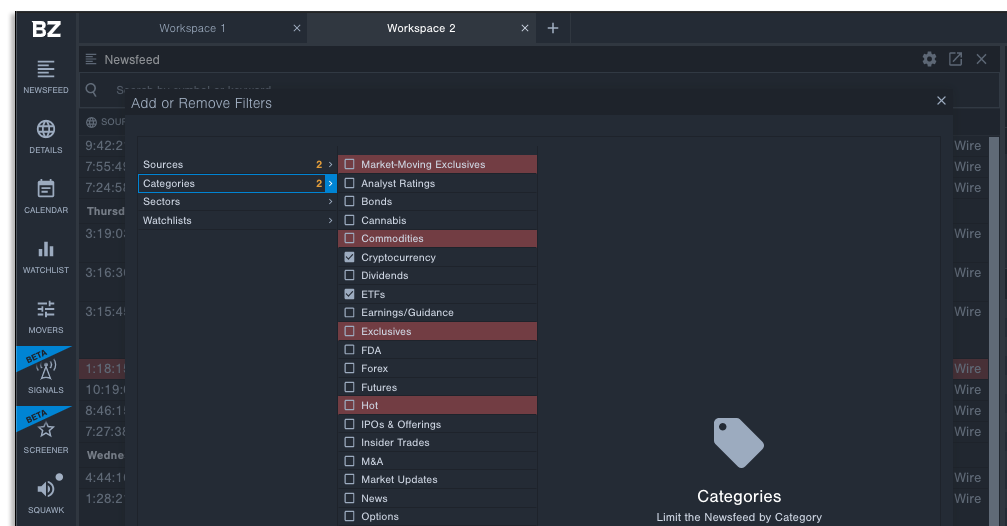Image resolution: width=1007 pixels, height=526 pixels.
Task: Check the Market-Moving Exclusives checkbox
Action: coord(349,164)
